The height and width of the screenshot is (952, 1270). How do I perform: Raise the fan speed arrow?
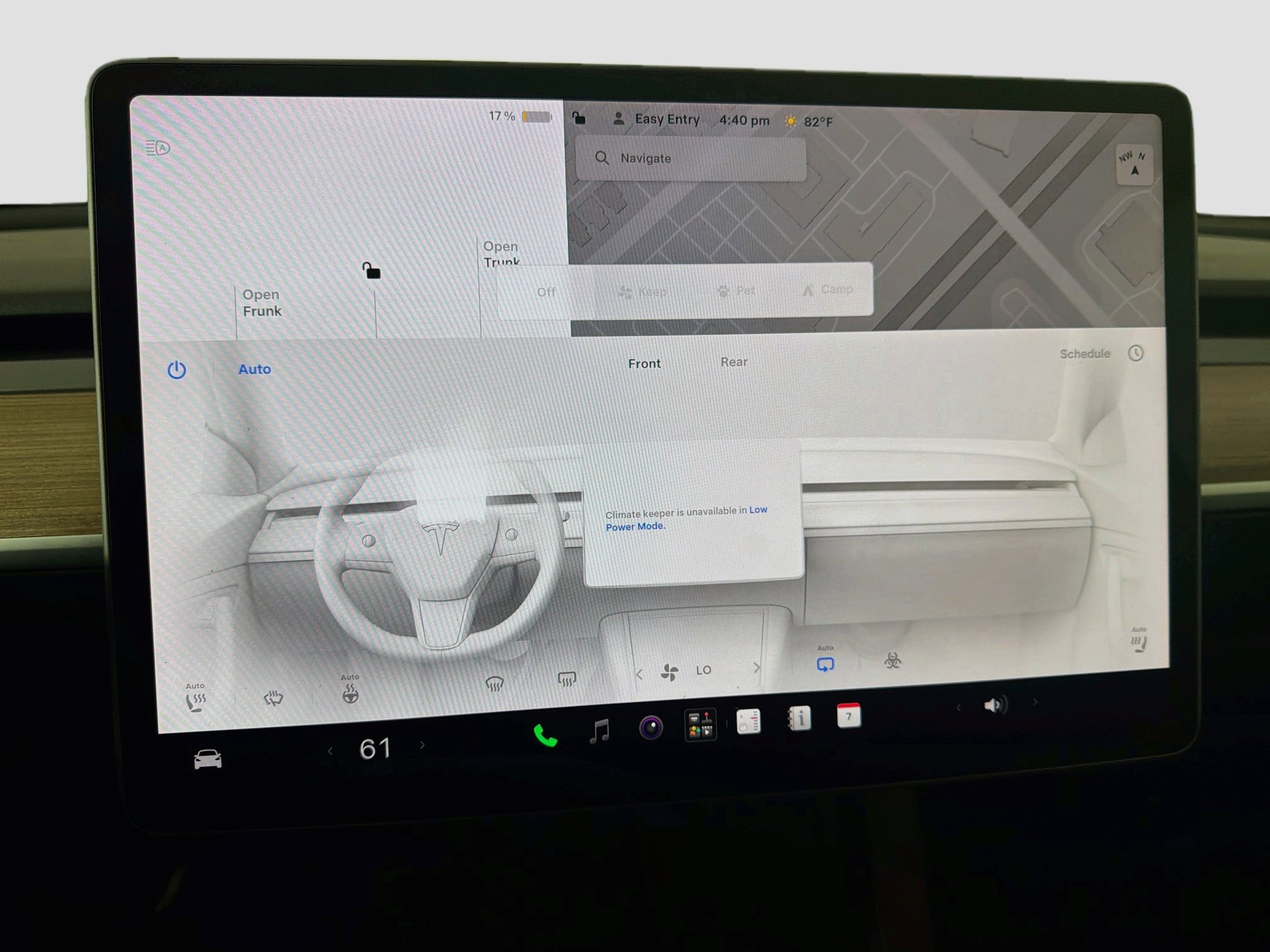click(x=757, y=667)
